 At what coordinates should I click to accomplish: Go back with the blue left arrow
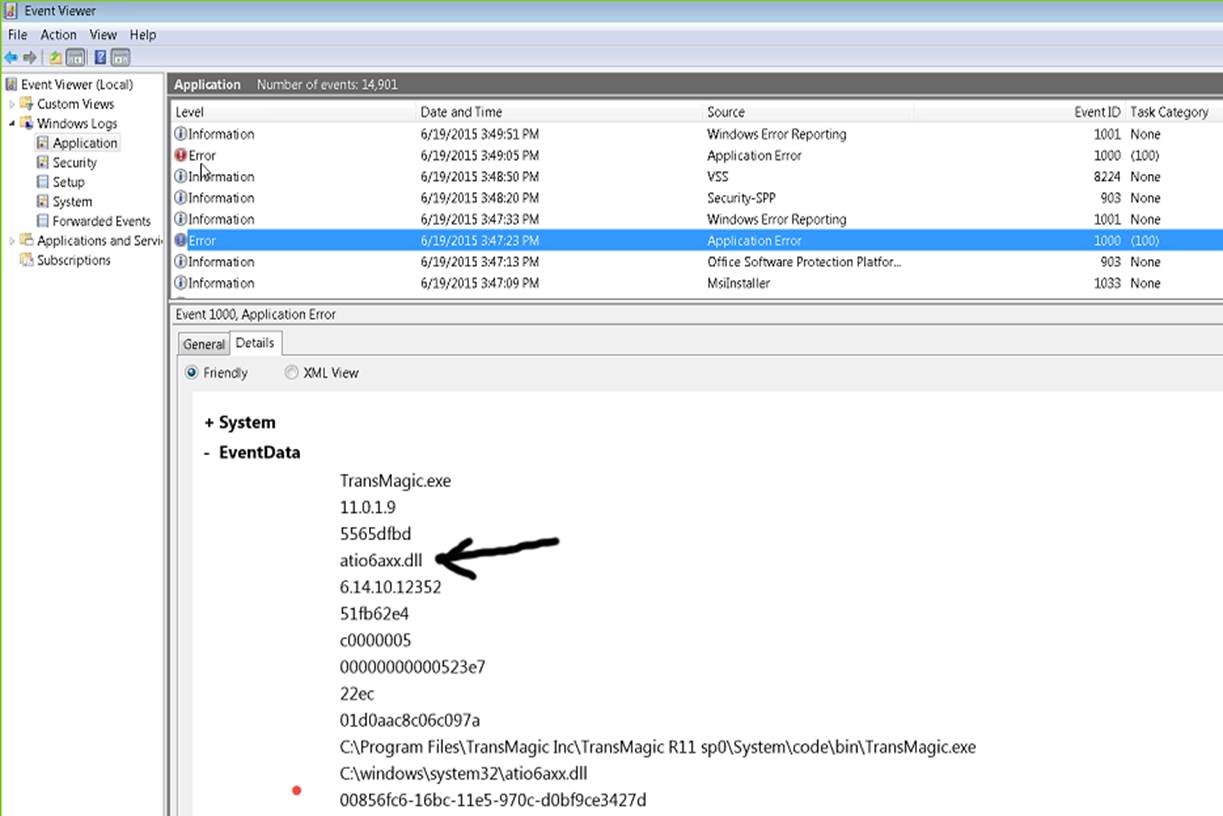(x=11, y=58)
